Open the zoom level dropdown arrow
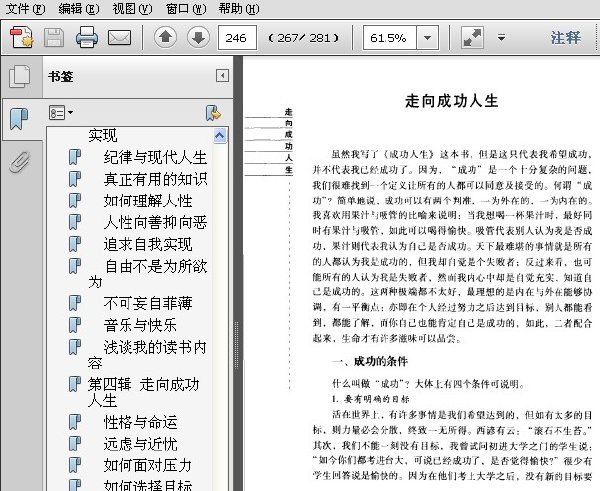The height and width of the screenshot is (491, 600). coord(427,38)
